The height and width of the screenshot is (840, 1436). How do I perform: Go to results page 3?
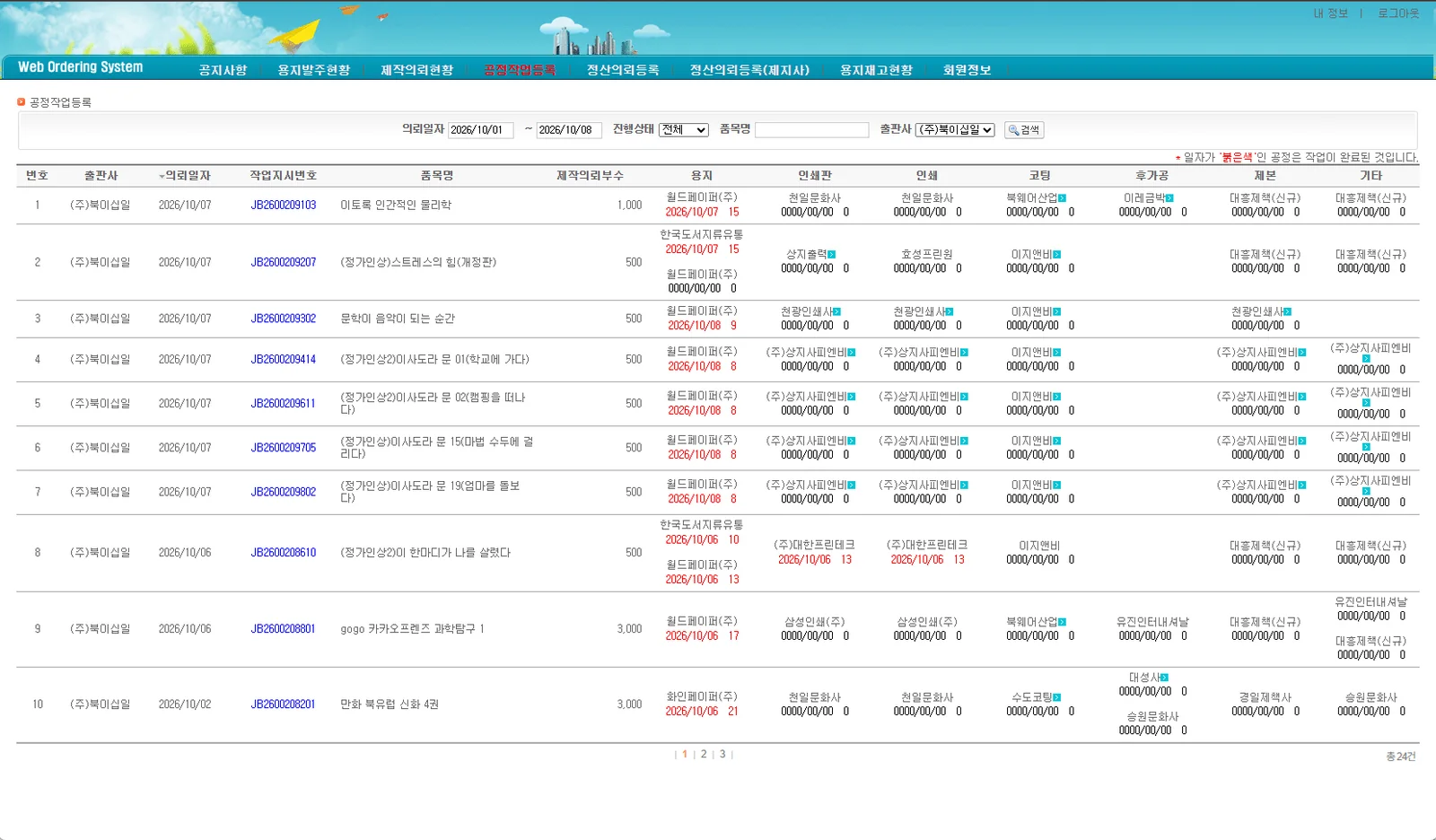pyautogui.click(x=722, y=755)
